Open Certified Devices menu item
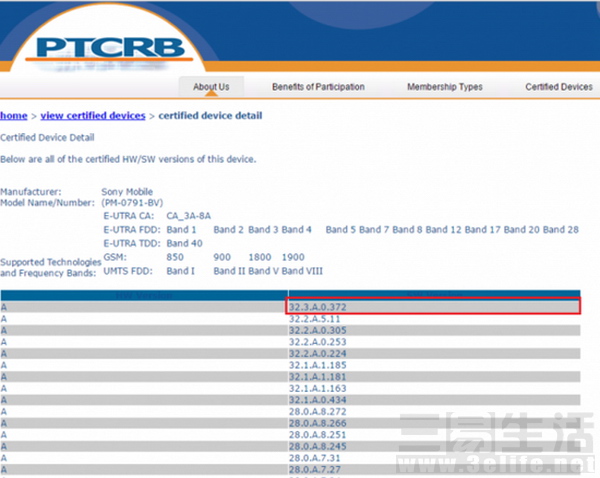Screen dimensions: 600x478 tap(559, 87)
